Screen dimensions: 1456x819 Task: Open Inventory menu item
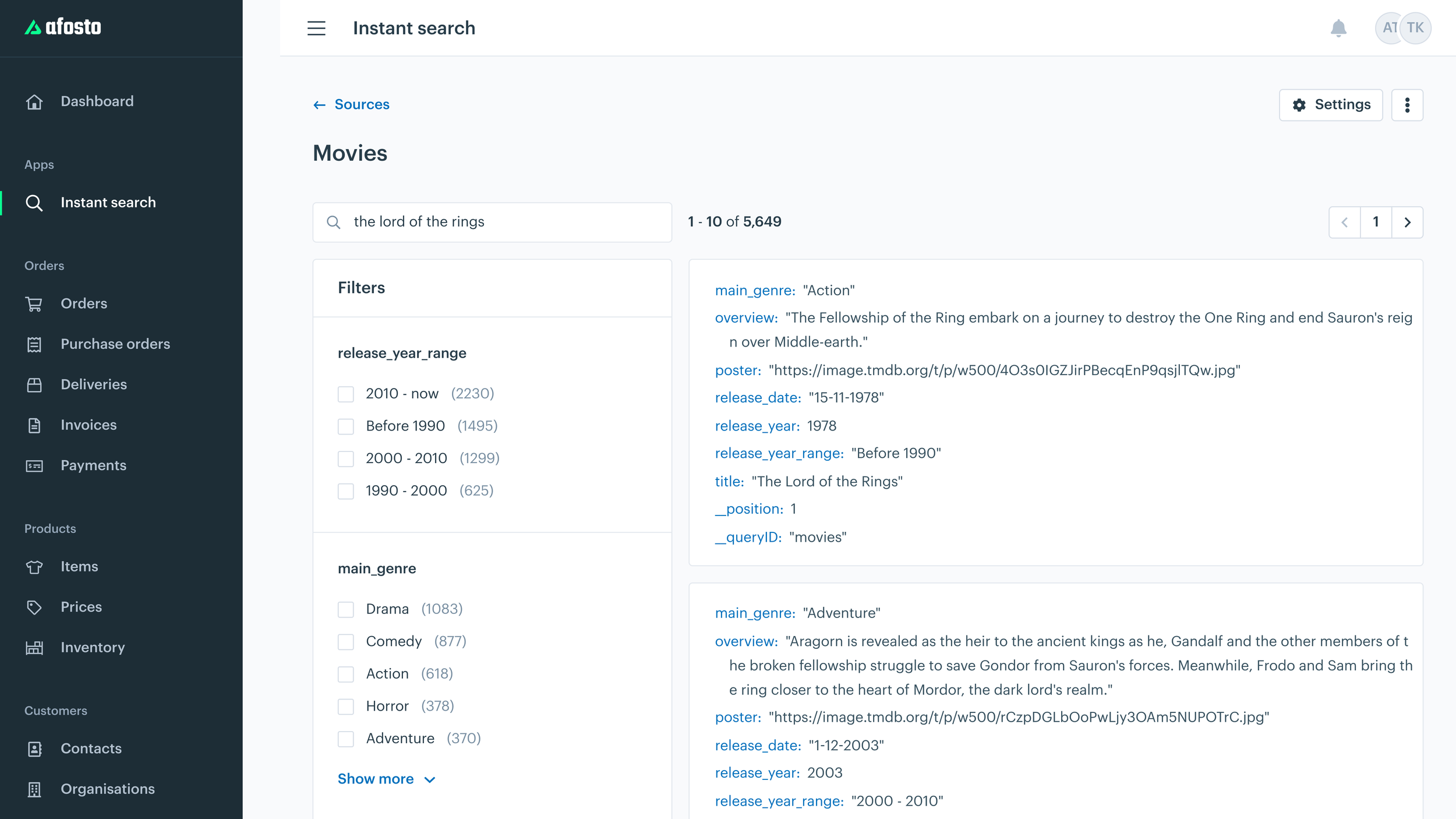(93, 647)
